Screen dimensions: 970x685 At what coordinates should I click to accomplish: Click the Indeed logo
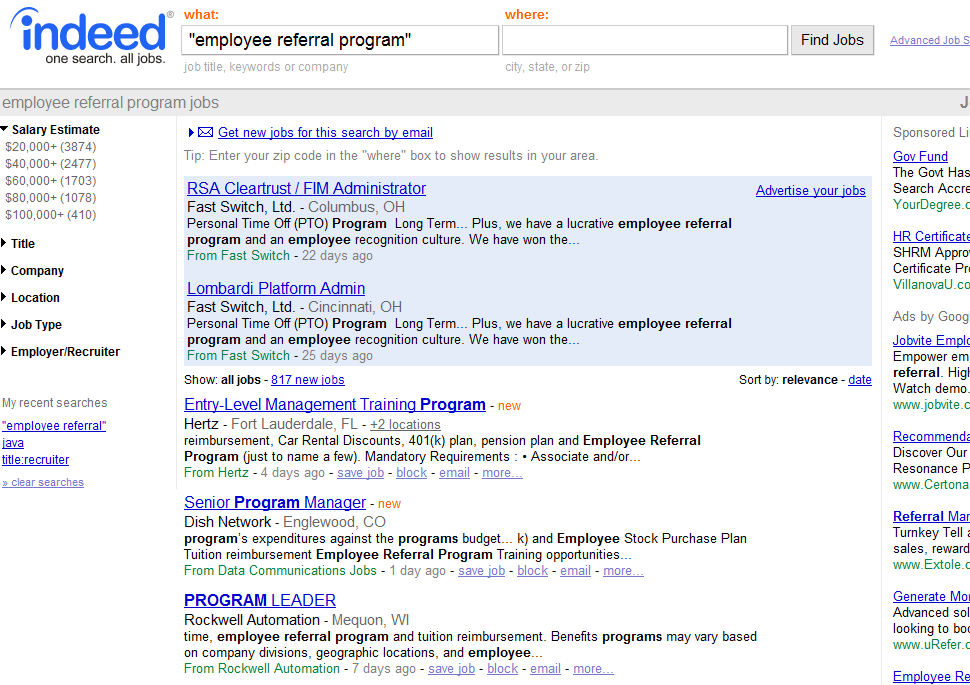point(90,35)
